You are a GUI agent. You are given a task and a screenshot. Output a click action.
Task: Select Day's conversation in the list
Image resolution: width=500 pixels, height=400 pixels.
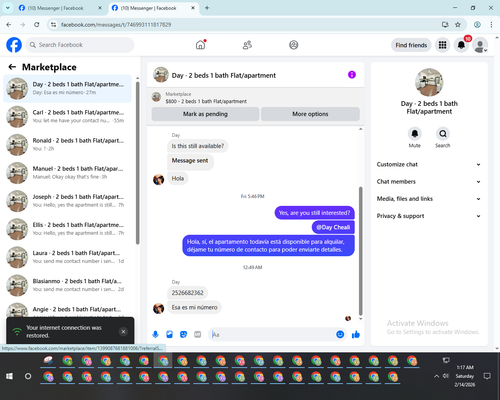point(68,88)
